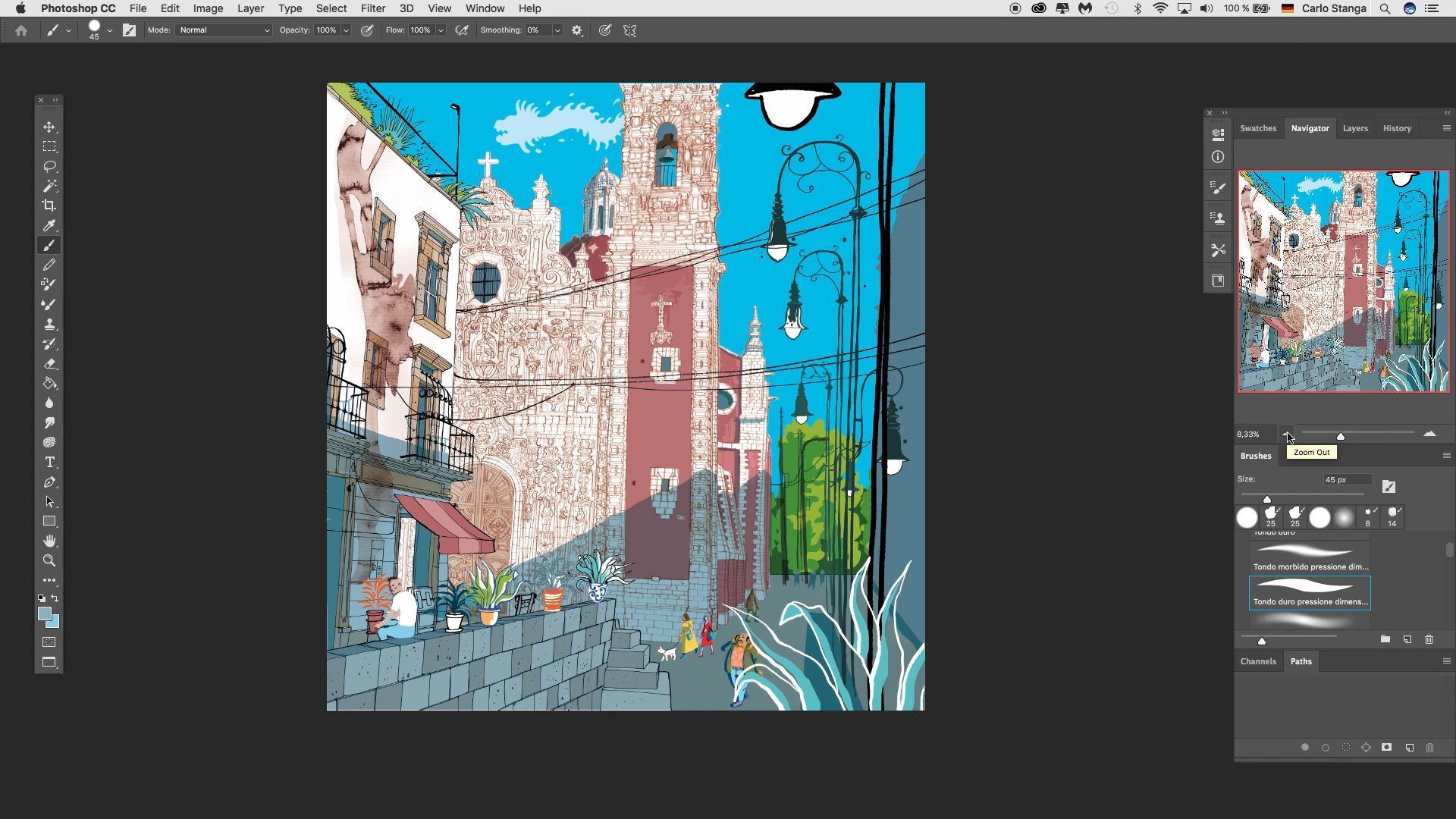Toggle brush settings in Brushes panel

(x=1389, y=487)
